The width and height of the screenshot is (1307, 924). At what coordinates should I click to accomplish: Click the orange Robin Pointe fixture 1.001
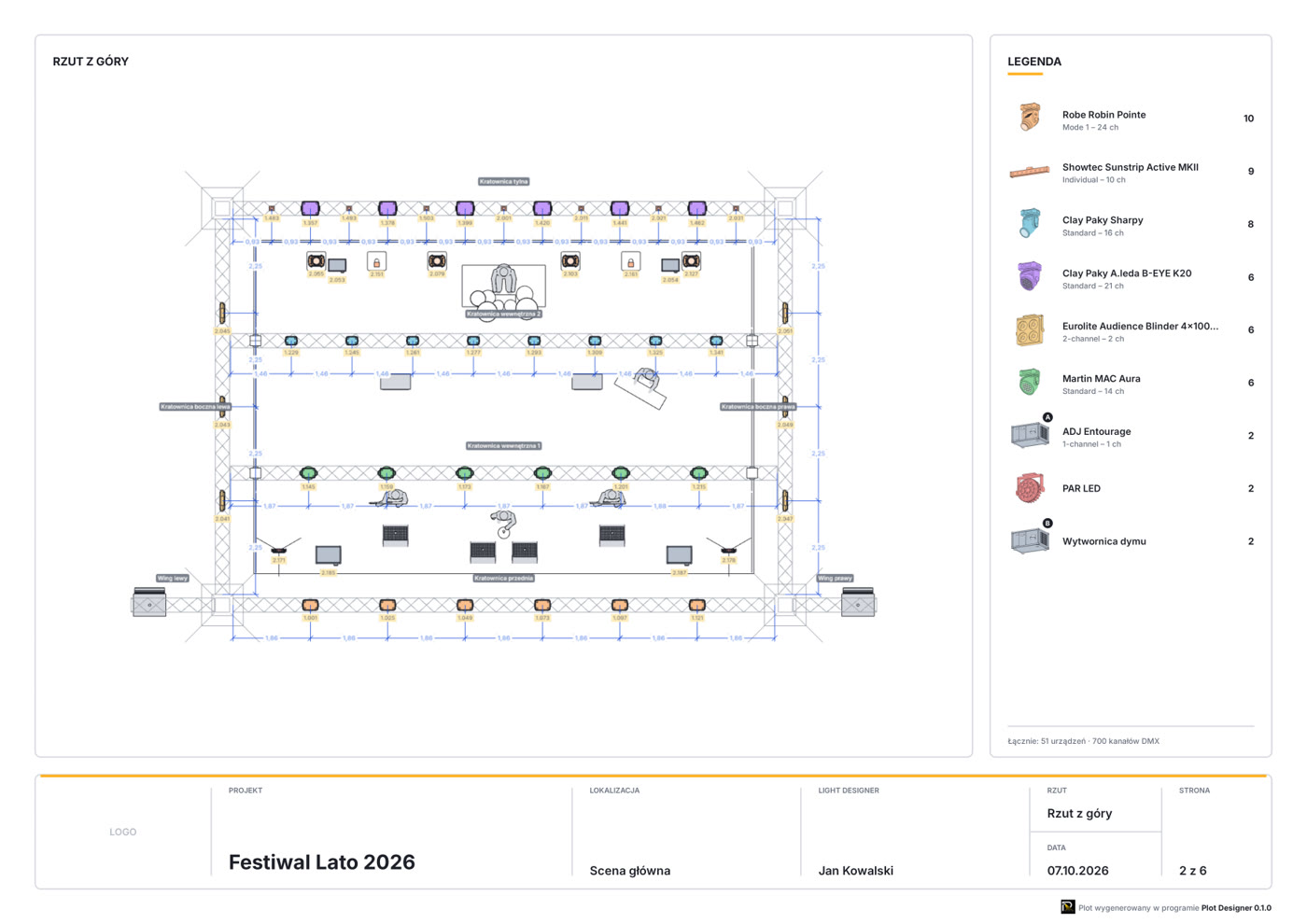point(310,606)
